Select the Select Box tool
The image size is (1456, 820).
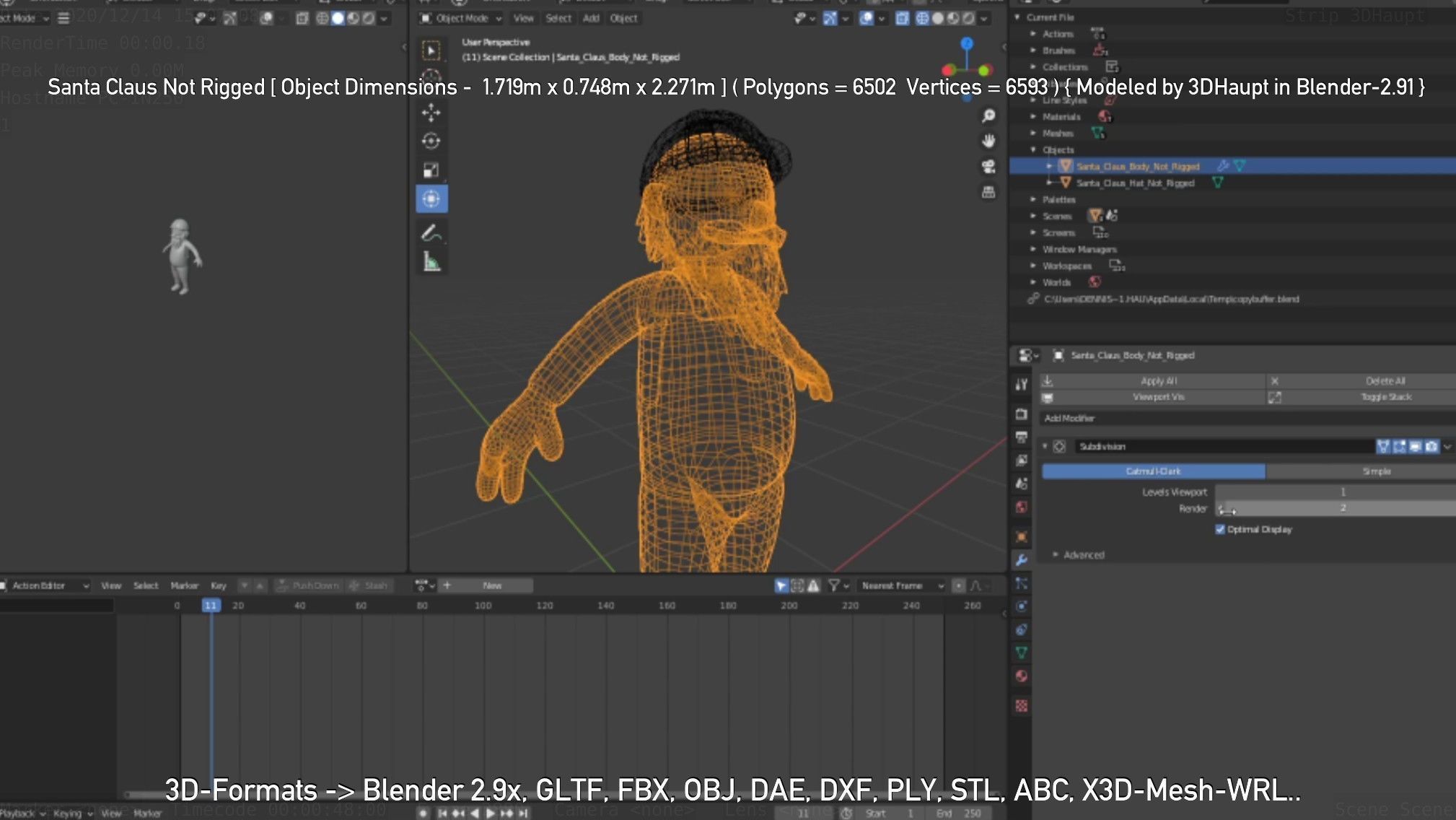[431, 50]
